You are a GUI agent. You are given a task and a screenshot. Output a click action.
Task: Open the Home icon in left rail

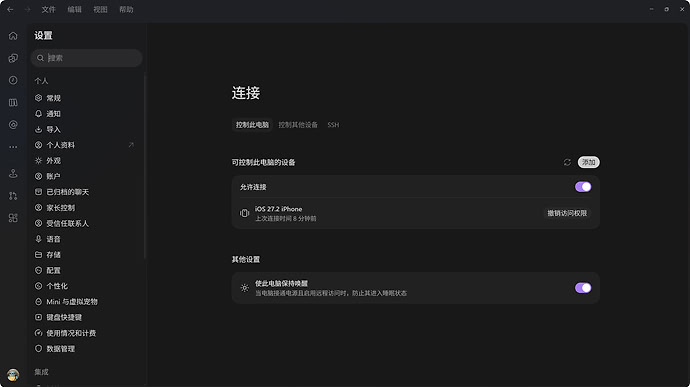[x=13, y=36]
